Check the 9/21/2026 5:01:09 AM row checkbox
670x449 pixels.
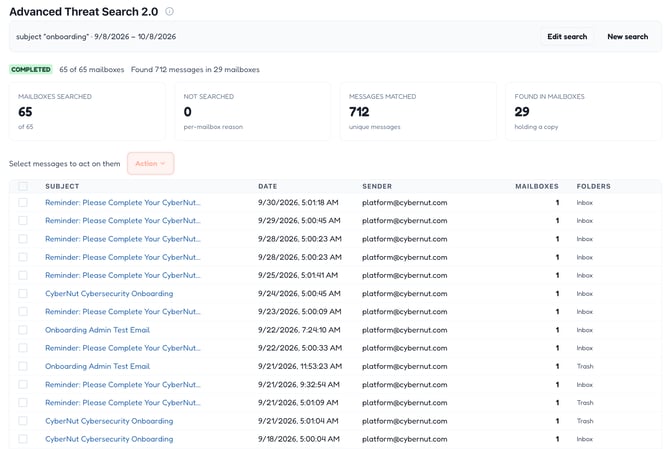[x=23, y=402]
